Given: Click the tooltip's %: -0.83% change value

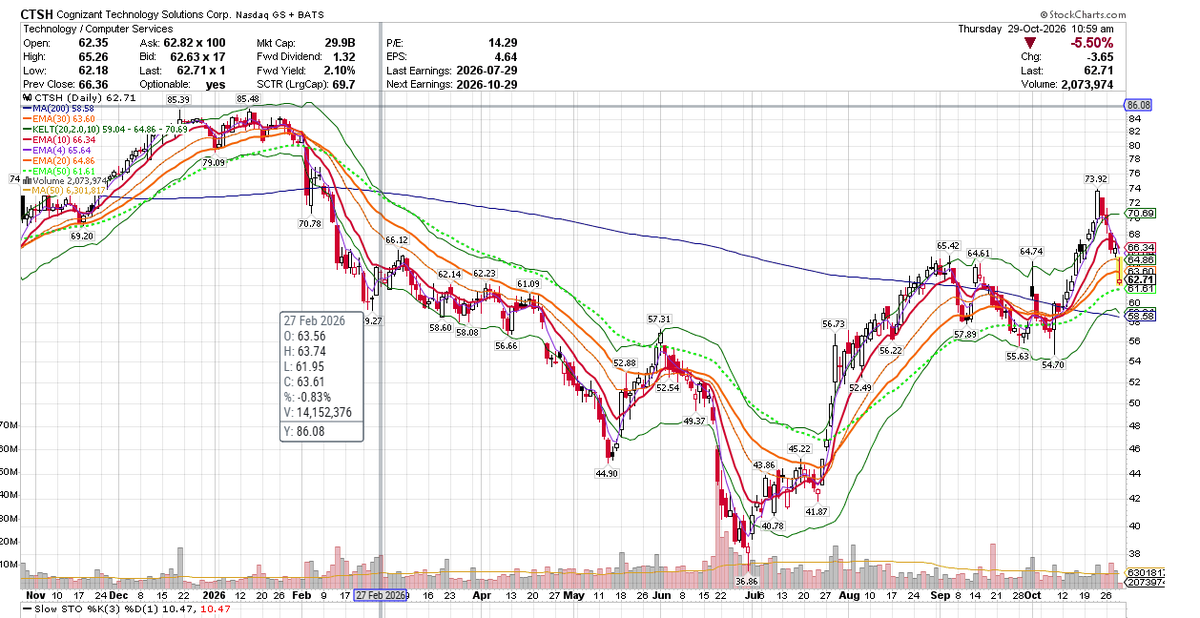Looking at the screenshot, I should tap(313, 397).
